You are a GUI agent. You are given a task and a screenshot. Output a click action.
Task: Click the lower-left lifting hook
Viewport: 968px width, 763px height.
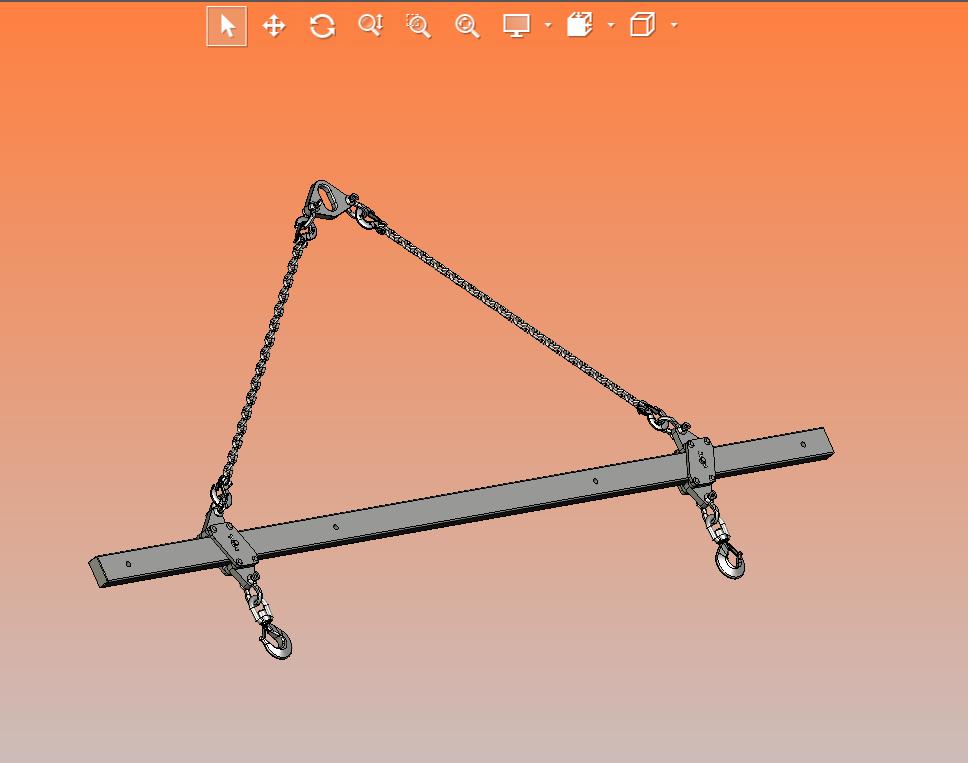pos(275,641)
